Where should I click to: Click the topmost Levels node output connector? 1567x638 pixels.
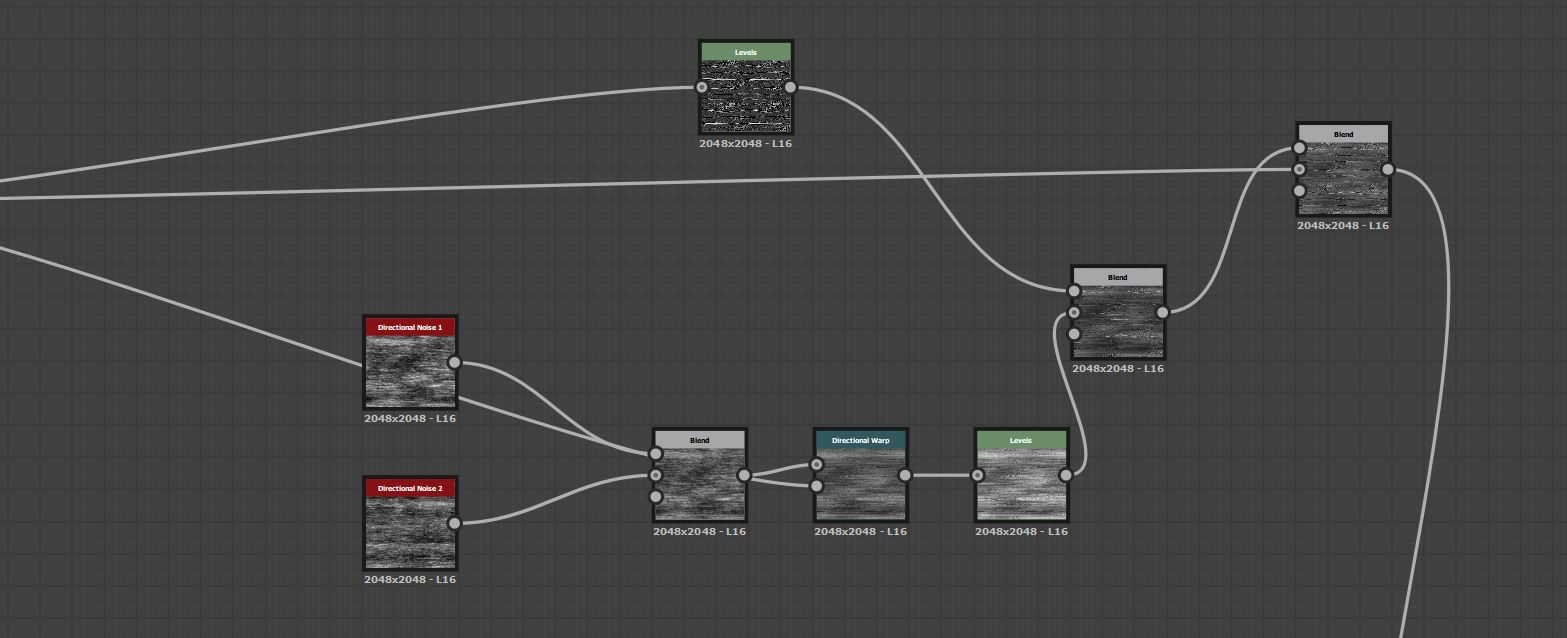(x=790, y=87)
